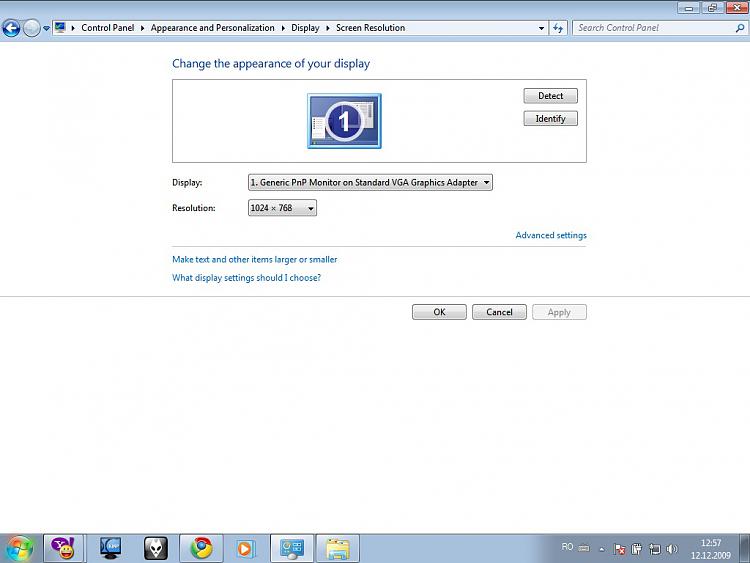Open Windows Explorer from taskbar
Screen dimensions: 750x563
click(338, 548)
